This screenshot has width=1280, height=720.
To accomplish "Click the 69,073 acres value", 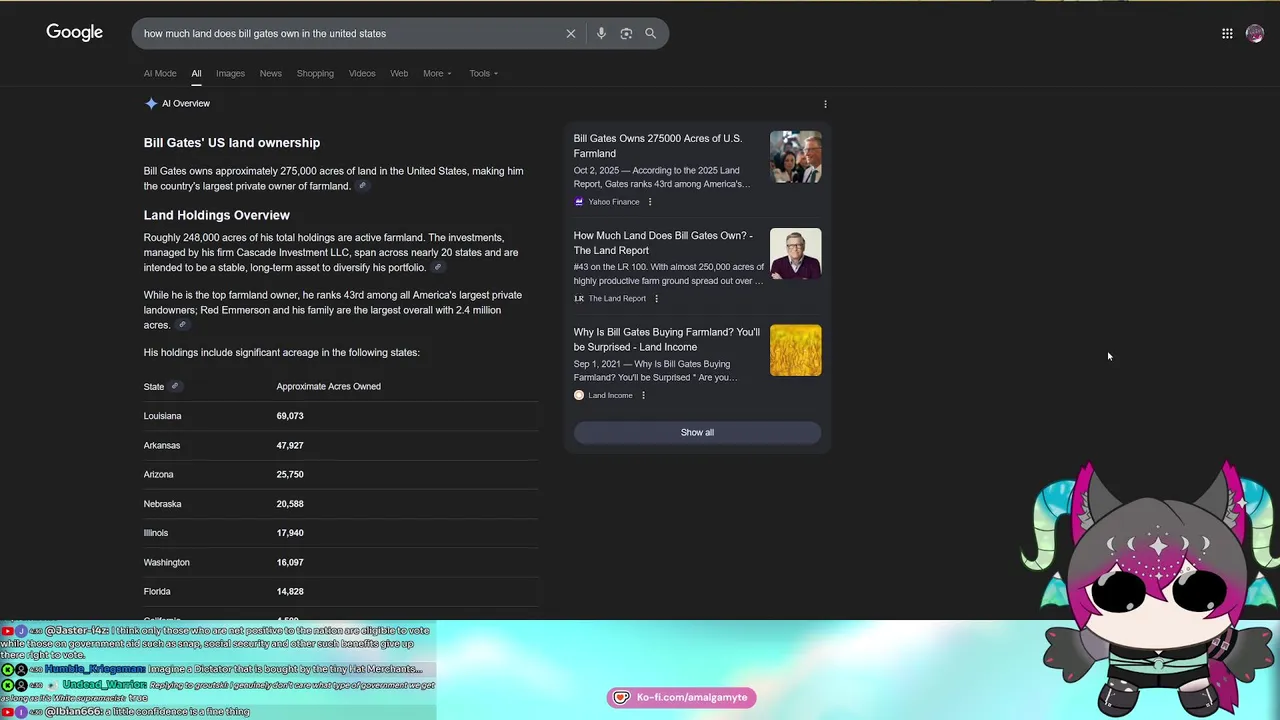I will coord(290,416).
